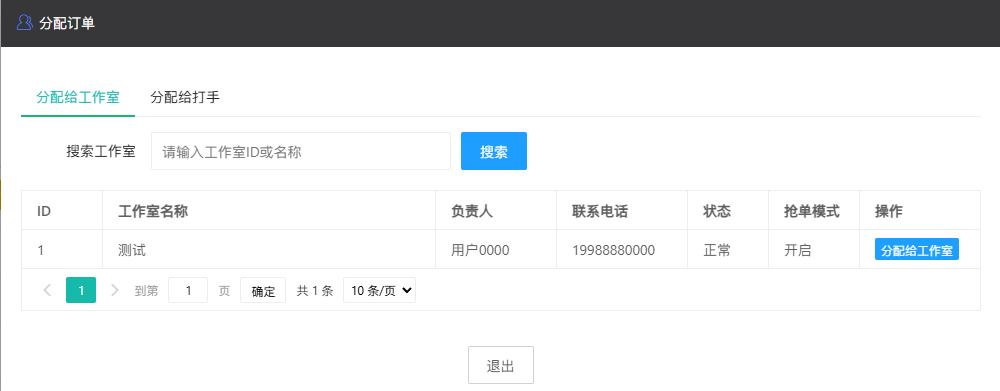
Task: Click the 开启 grab mode cell
Action: pyautogui.click(x=814, y=250)
